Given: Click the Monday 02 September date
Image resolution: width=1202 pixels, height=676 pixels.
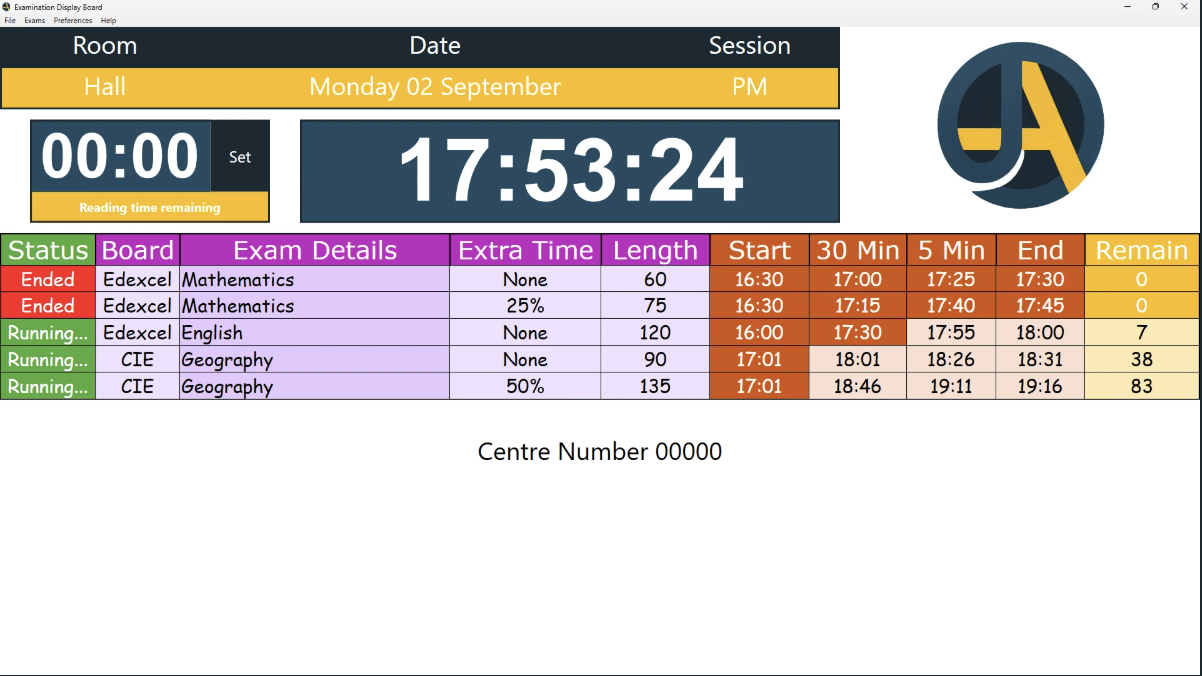Looking at the screenshot, I should 435,87.
